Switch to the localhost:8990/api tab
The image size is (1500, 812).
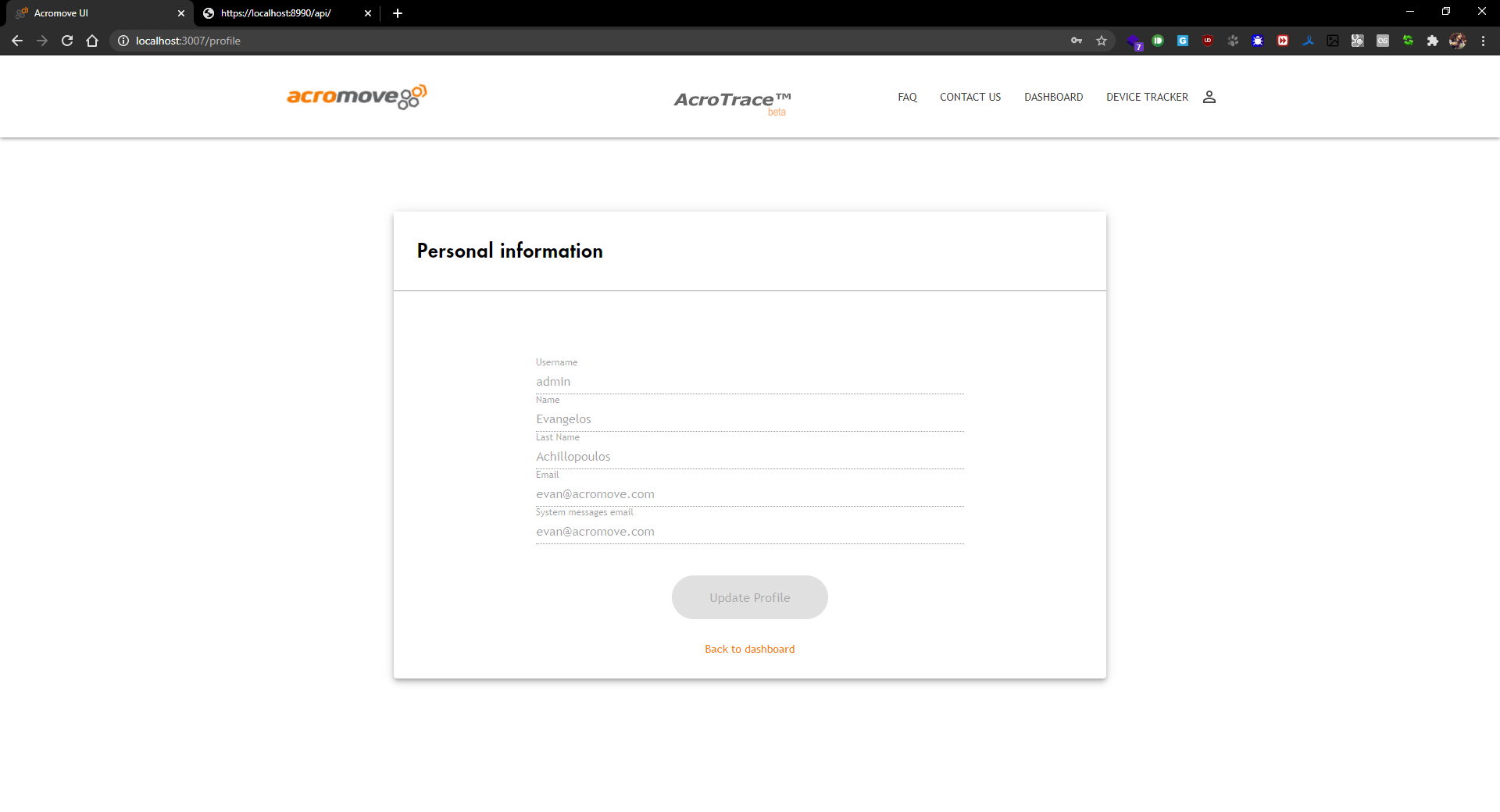(276, 13)
